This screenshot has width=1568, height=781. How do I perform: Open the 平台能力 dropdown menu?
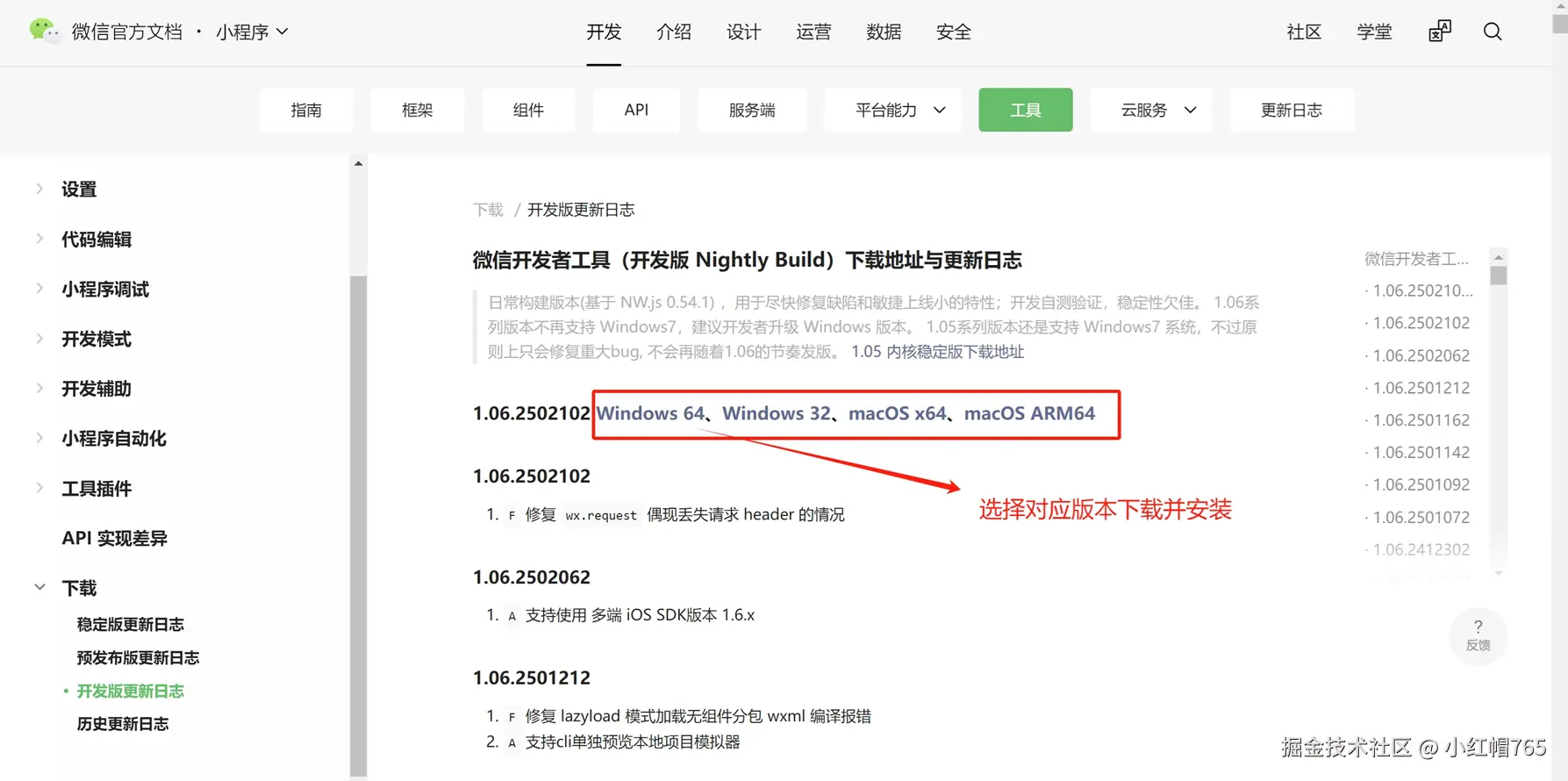coord(892,110)
